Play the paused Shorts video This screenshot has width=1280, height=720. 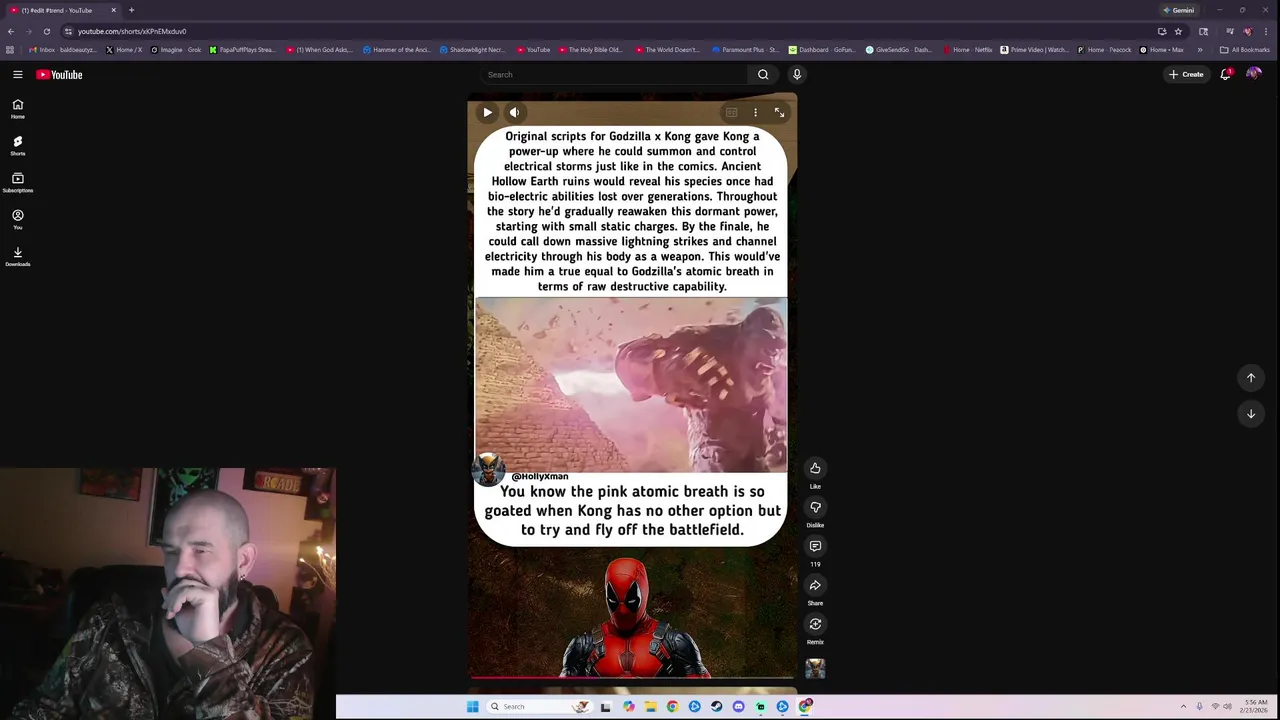(x=487, y=113)
